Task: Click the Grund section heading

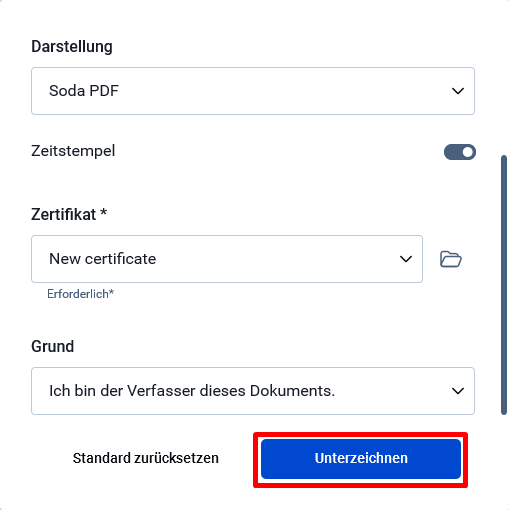Action: click(52, 346)
